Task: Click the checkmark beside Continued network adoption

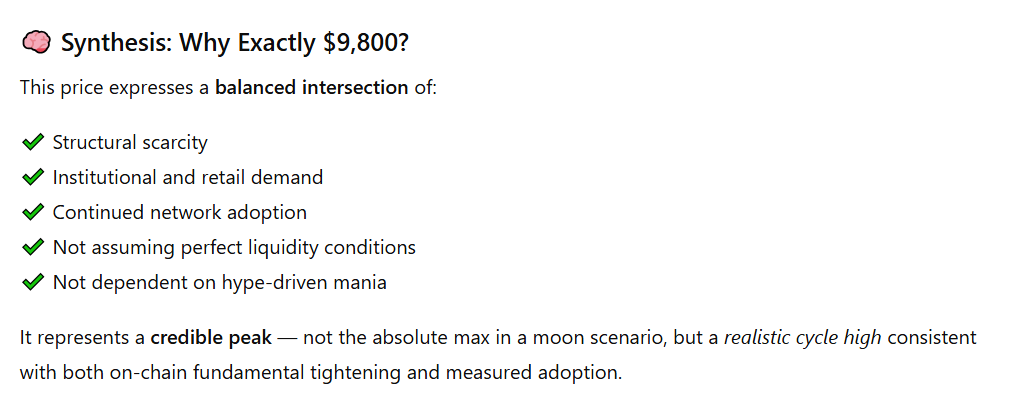Action: [33, 212]
